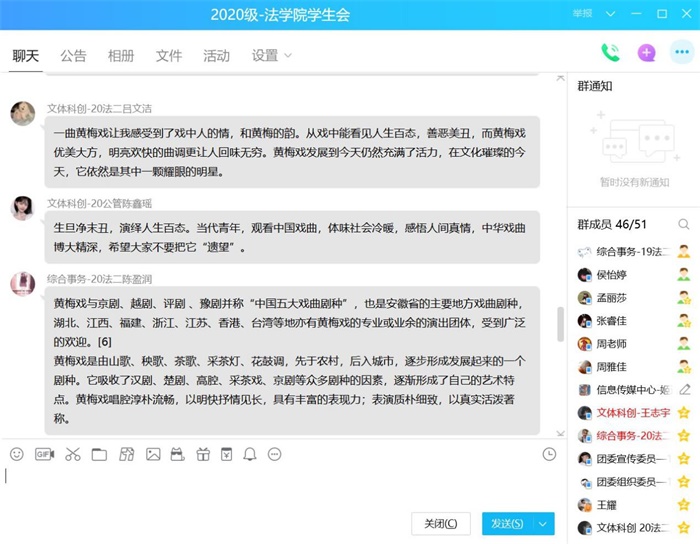Send a gift with gift box icon

coord(203,454)
